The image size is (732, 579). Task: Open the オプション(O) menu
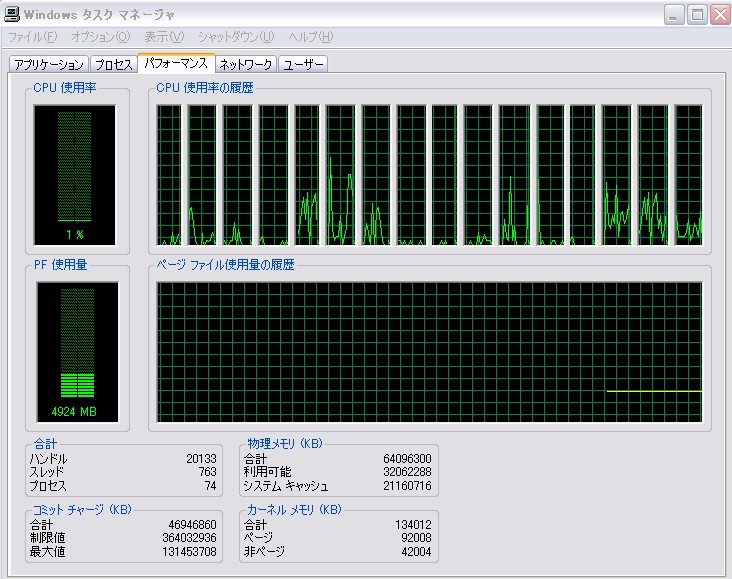tap(100, 36)
